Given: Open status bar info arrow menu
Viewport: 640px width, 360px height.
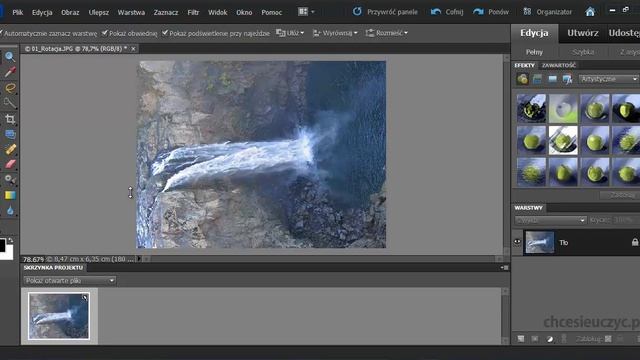Looking at the screenshot, I should coord(139,259).
